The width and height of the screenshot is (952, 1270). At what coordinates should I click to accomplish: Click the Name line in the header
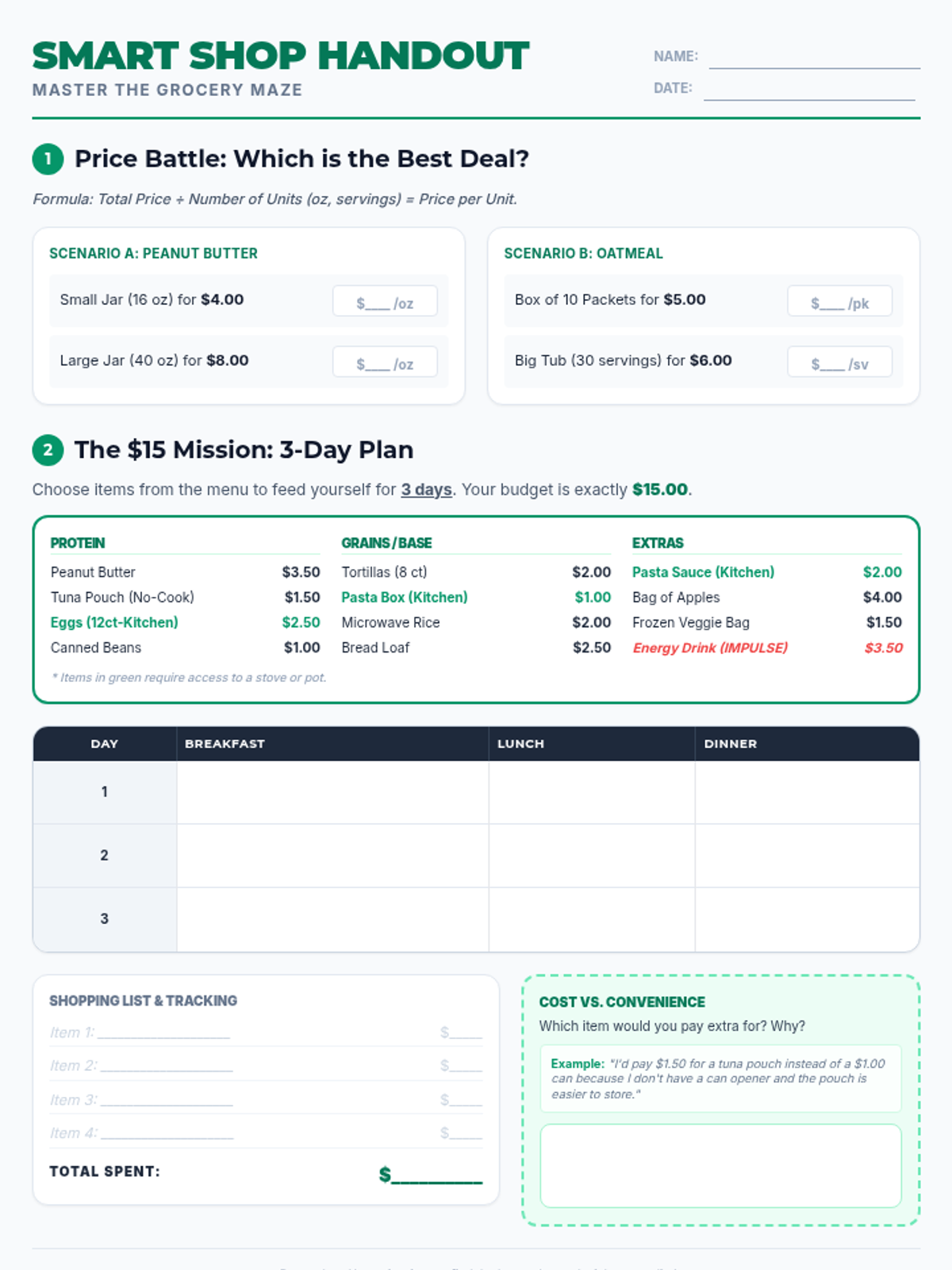point(814,59)
